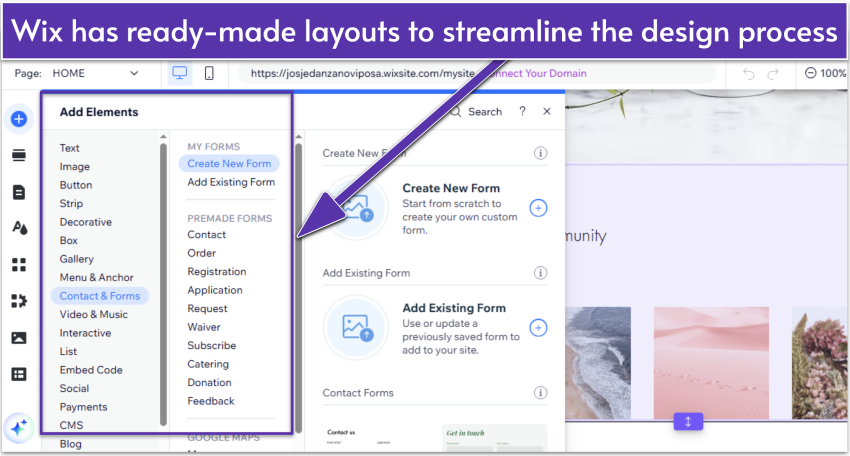Select Social category

(74, 388)
